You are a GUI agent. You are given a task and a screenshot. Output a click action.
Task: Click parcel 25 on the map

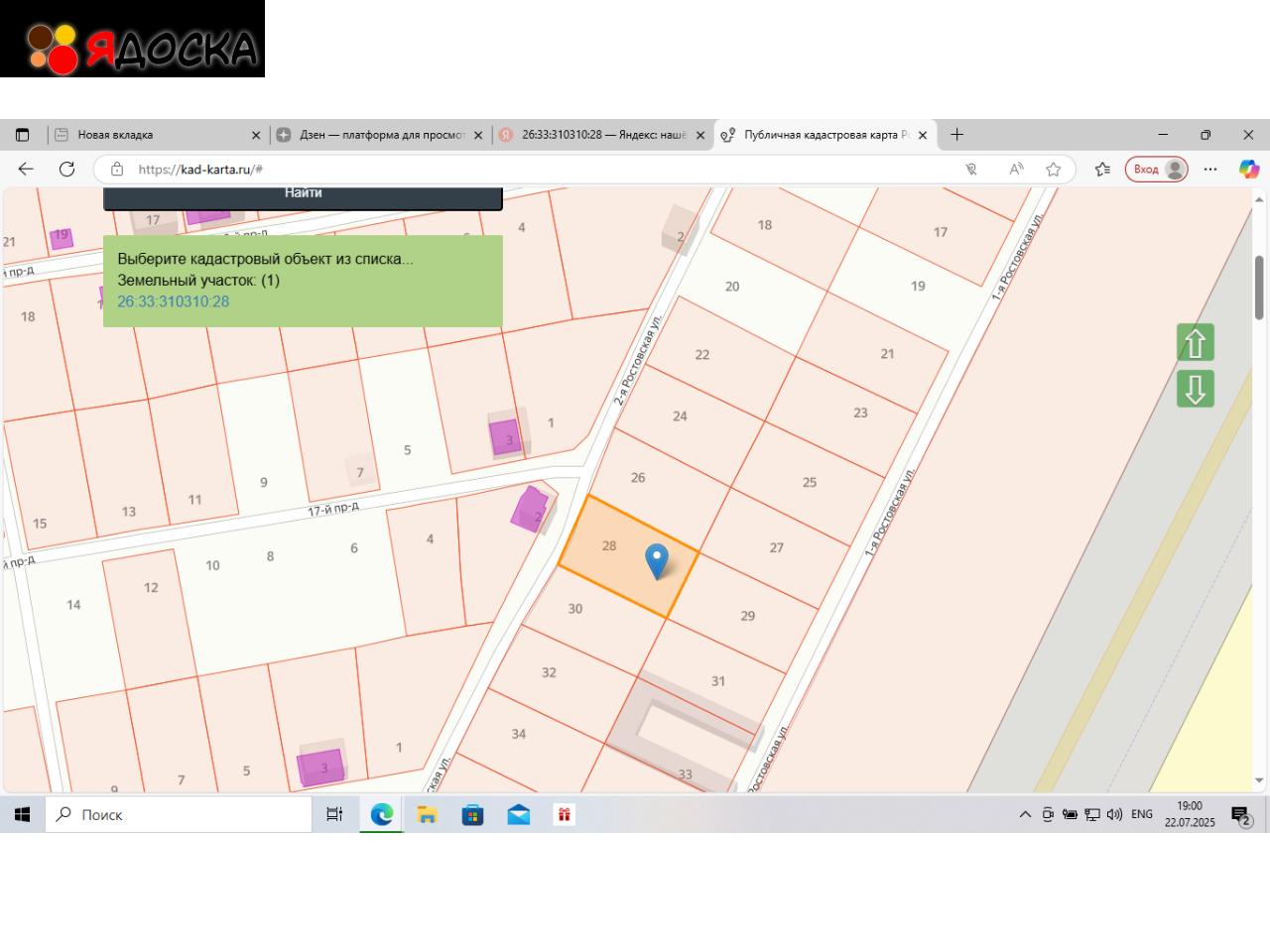tap(810, 483)
